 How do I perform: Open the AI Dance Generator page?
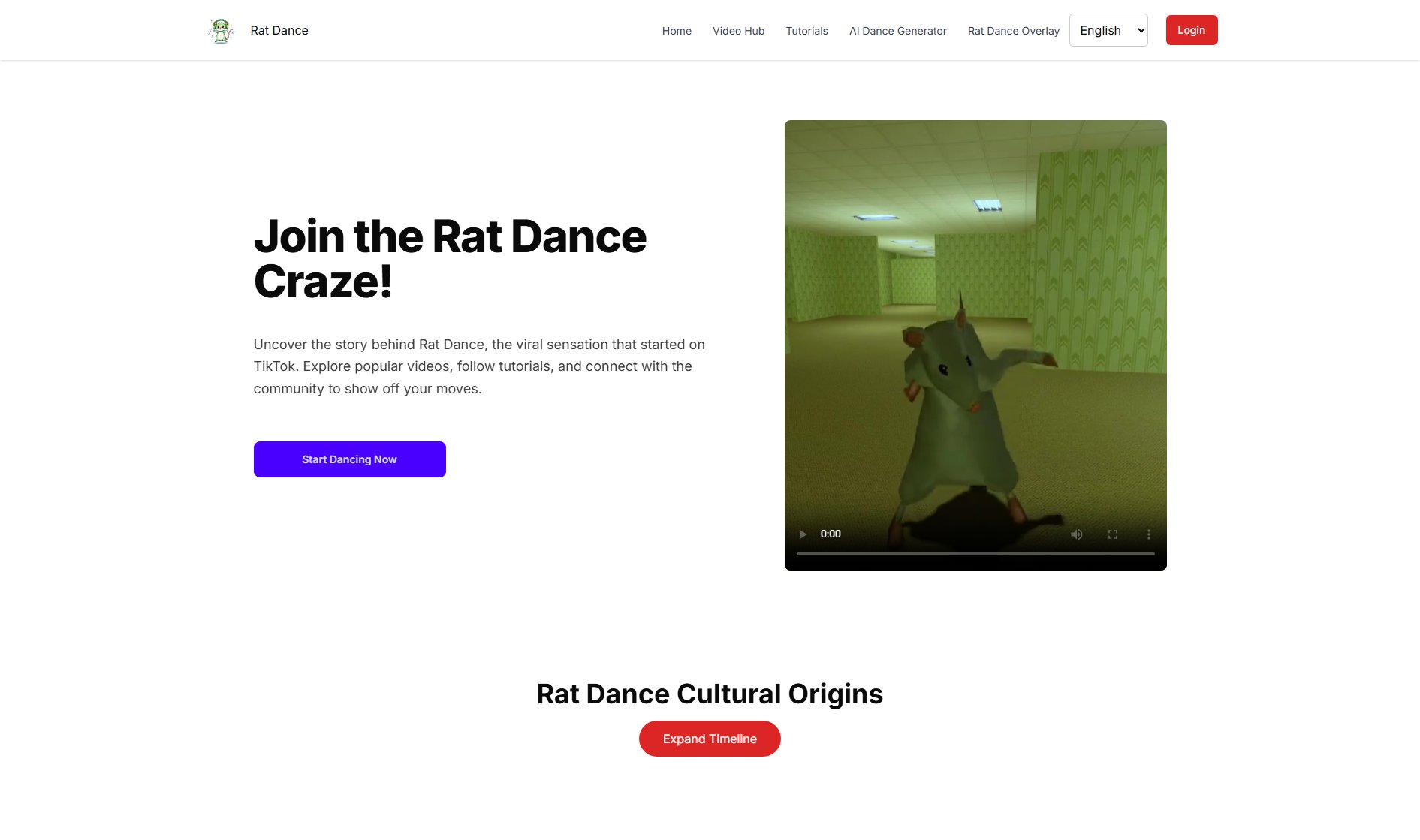(897, 31)
